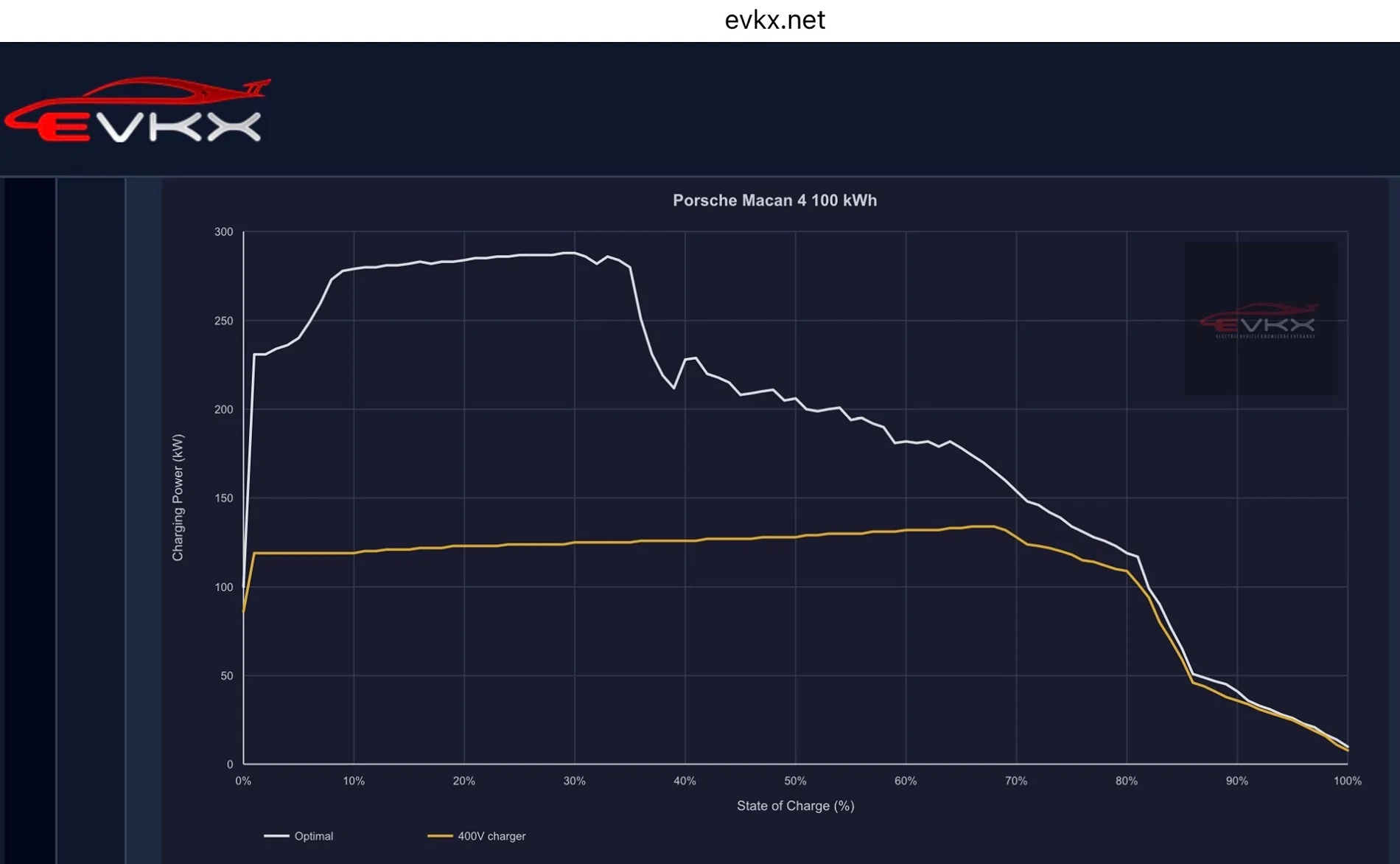
Task: Click the 250 label on the y-axis
Action: click(223, 321)
